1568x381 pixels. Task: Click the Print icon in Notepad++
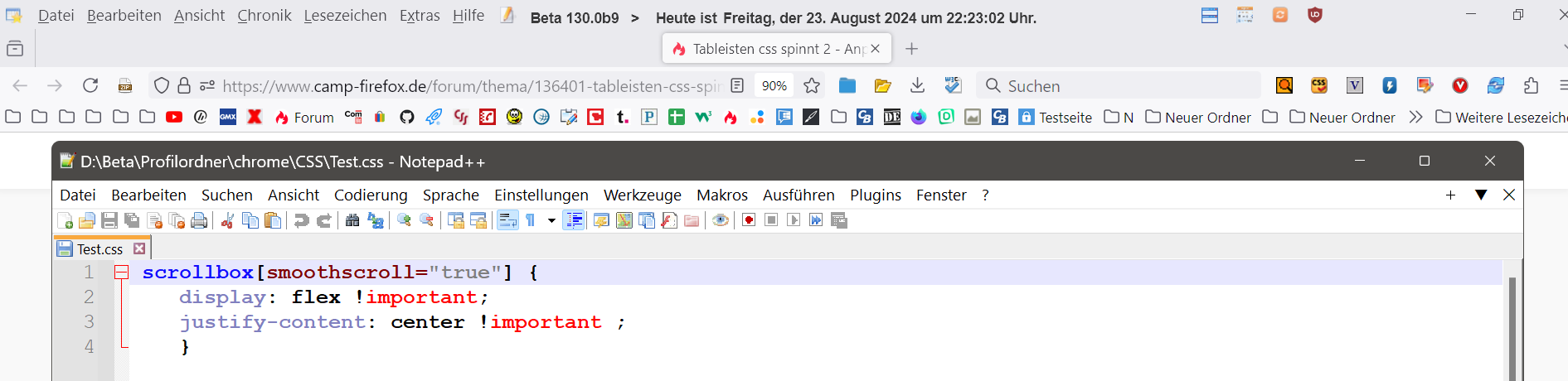(199, 220)
